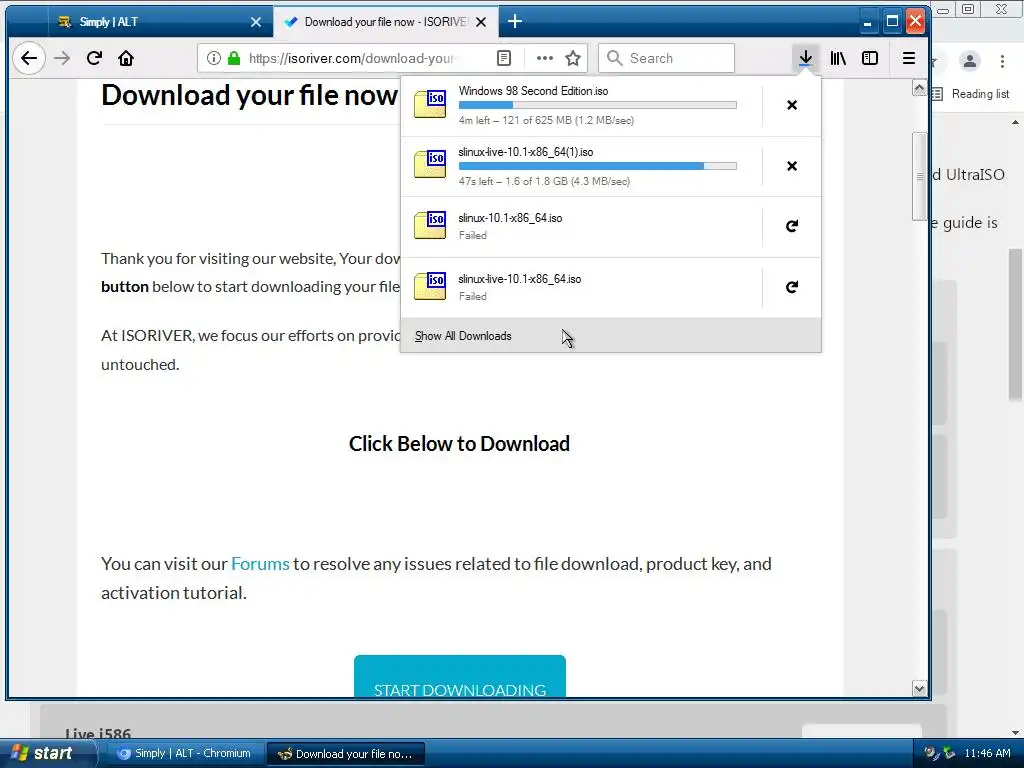Go back to the previous page
Image resolution: width=1024 pixels, height=768 pixels.
(x=29, y=58)
